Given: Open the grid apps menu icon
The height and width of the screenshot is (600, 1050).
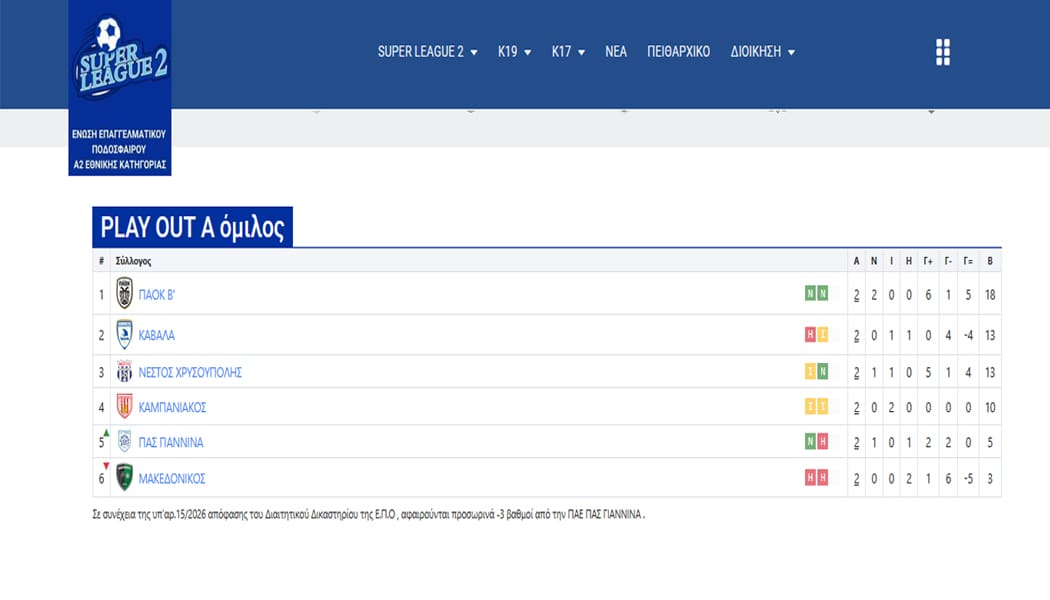Looking at the screenshot, I should (x=942, y=53).
